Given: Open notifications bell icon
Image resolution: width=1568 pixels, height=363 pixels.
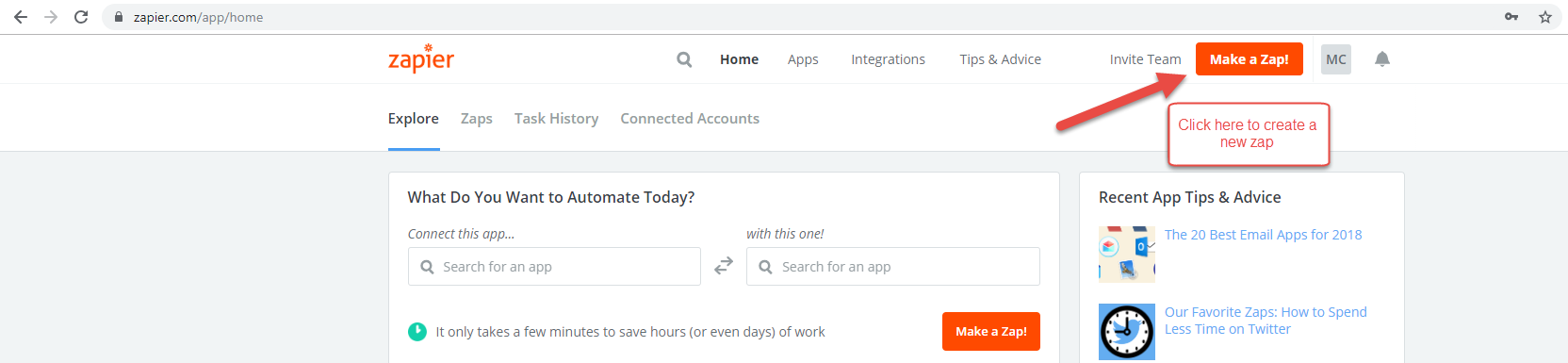Looking at the screenshot, I should click(x=1381, y=59).
